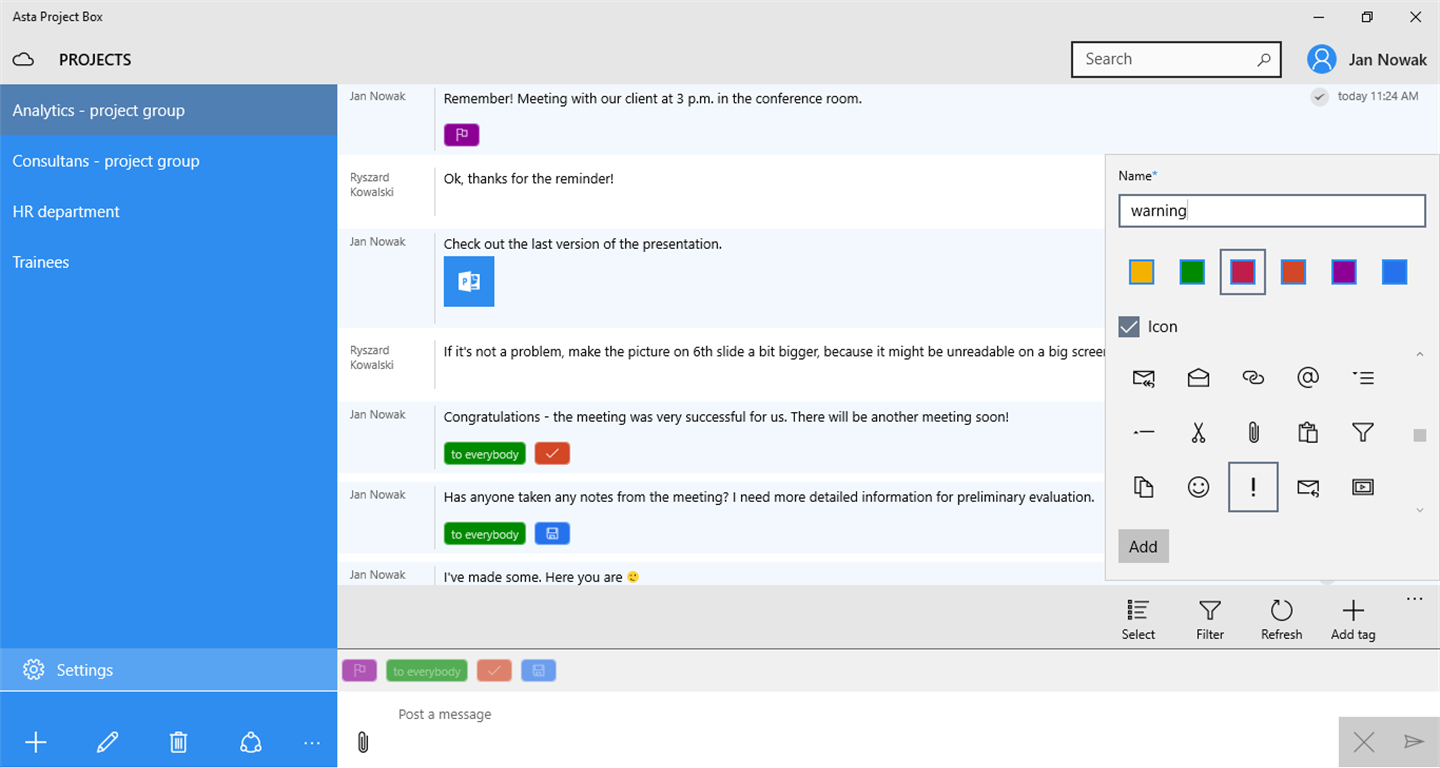Attach a file using paperclip icon
Screen dimensions: 1440x768
click(x=363, y=742)
